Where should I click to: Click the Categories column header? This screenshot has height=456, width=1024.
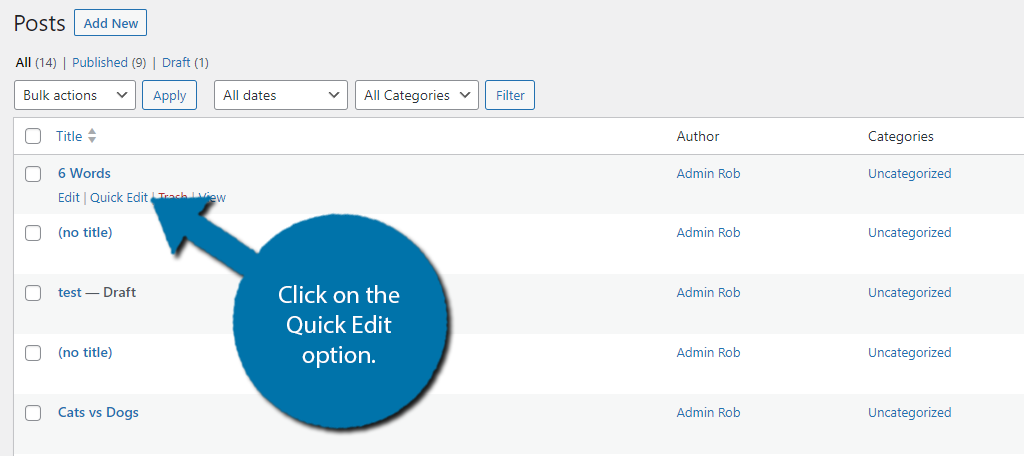tap(901, 137)
